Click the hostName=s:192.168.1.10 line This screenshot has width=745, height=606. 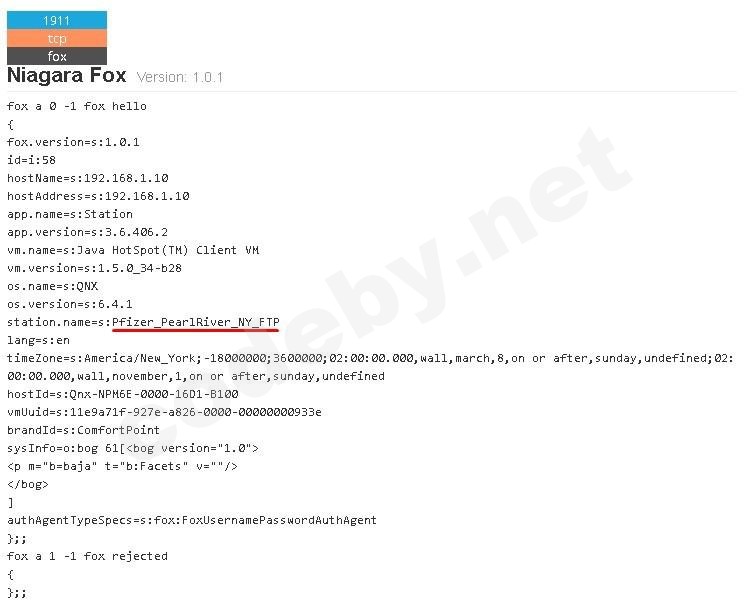pyautogui.click(x=88, y=178)
